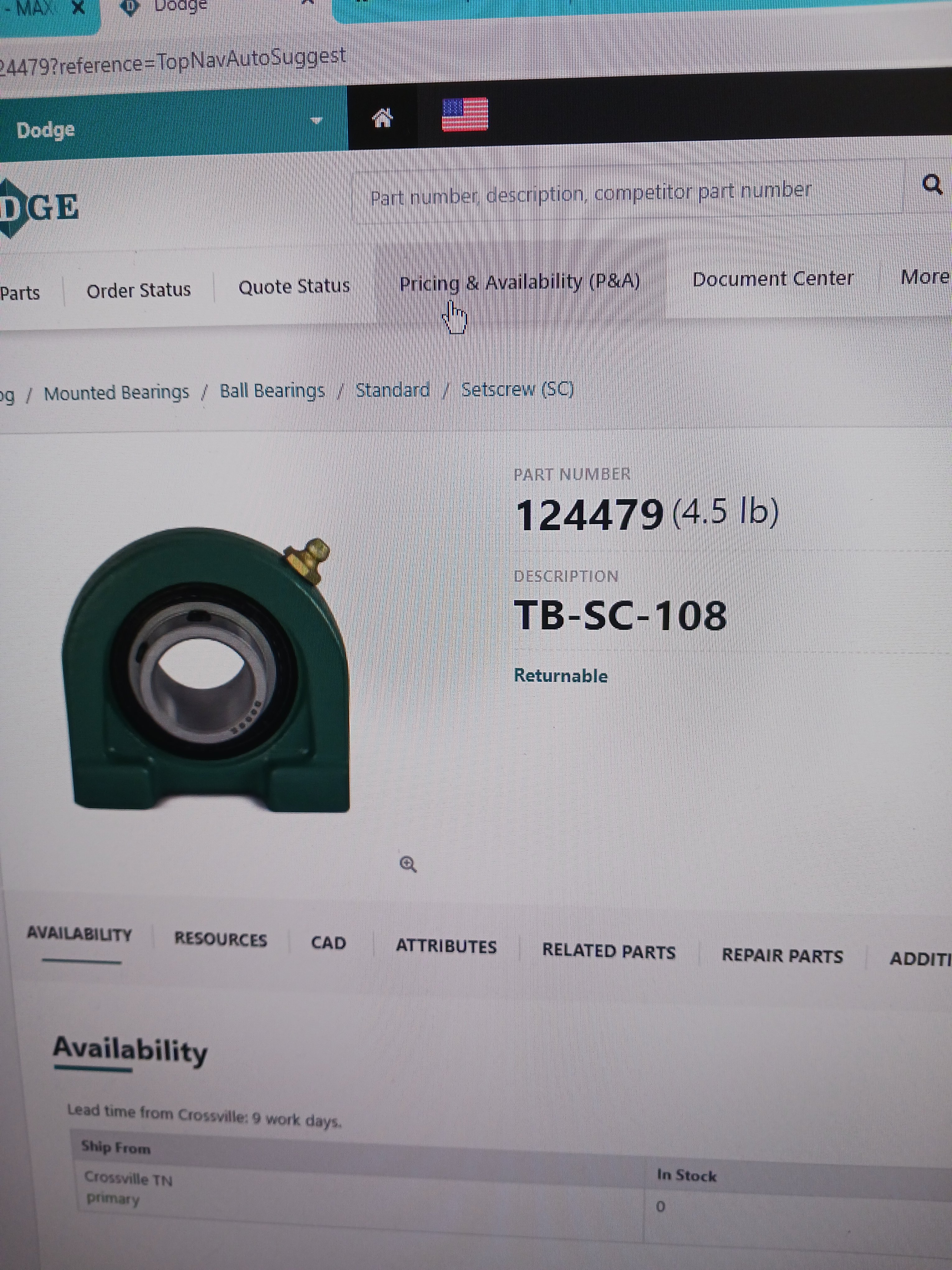
Task: Go to Ball Bearings breadcrumb
Action: pos(272,391)
